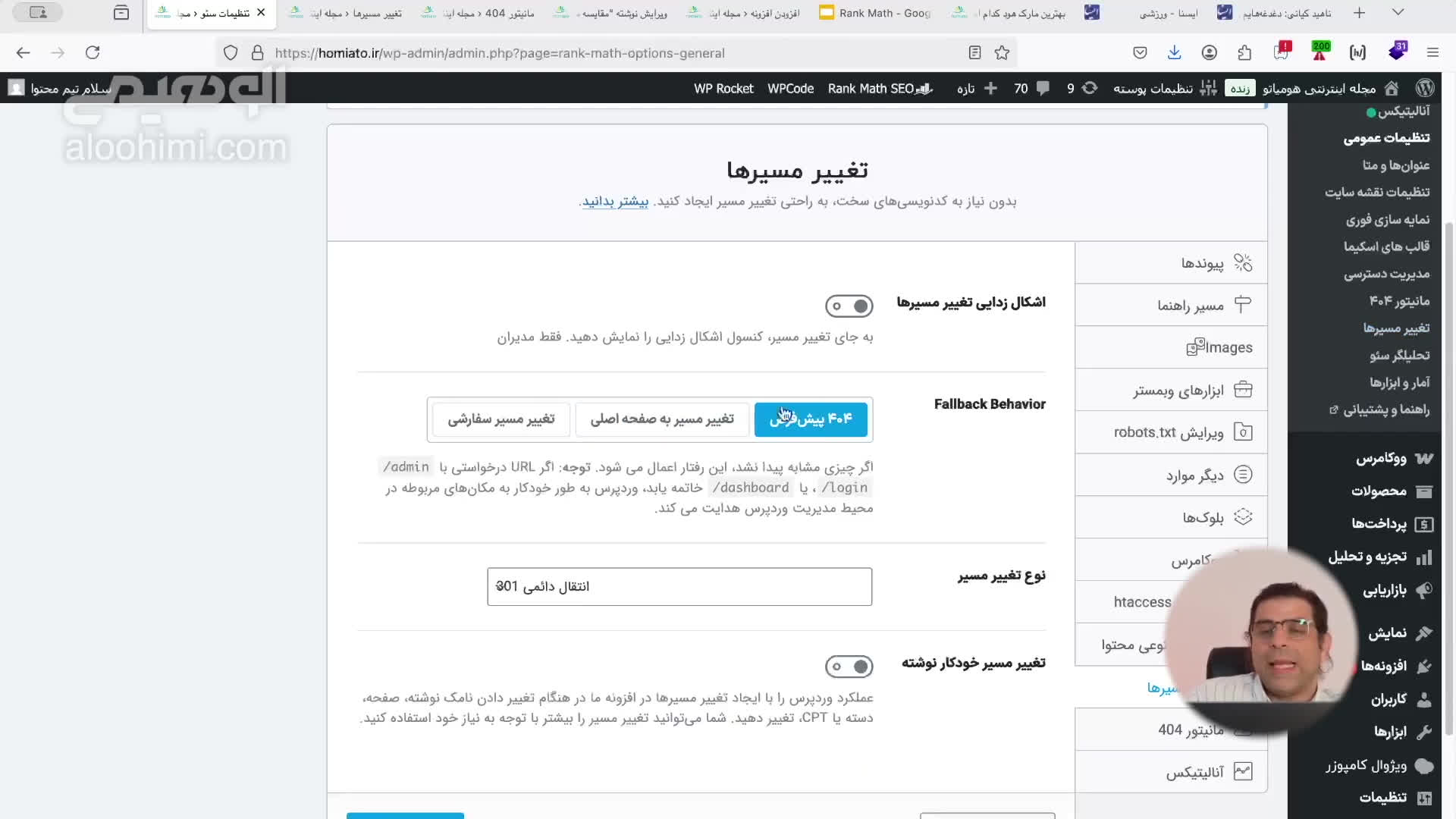Open the redirection type 301 dropdown
The image size is (1456, 819).
coord(679,587)
